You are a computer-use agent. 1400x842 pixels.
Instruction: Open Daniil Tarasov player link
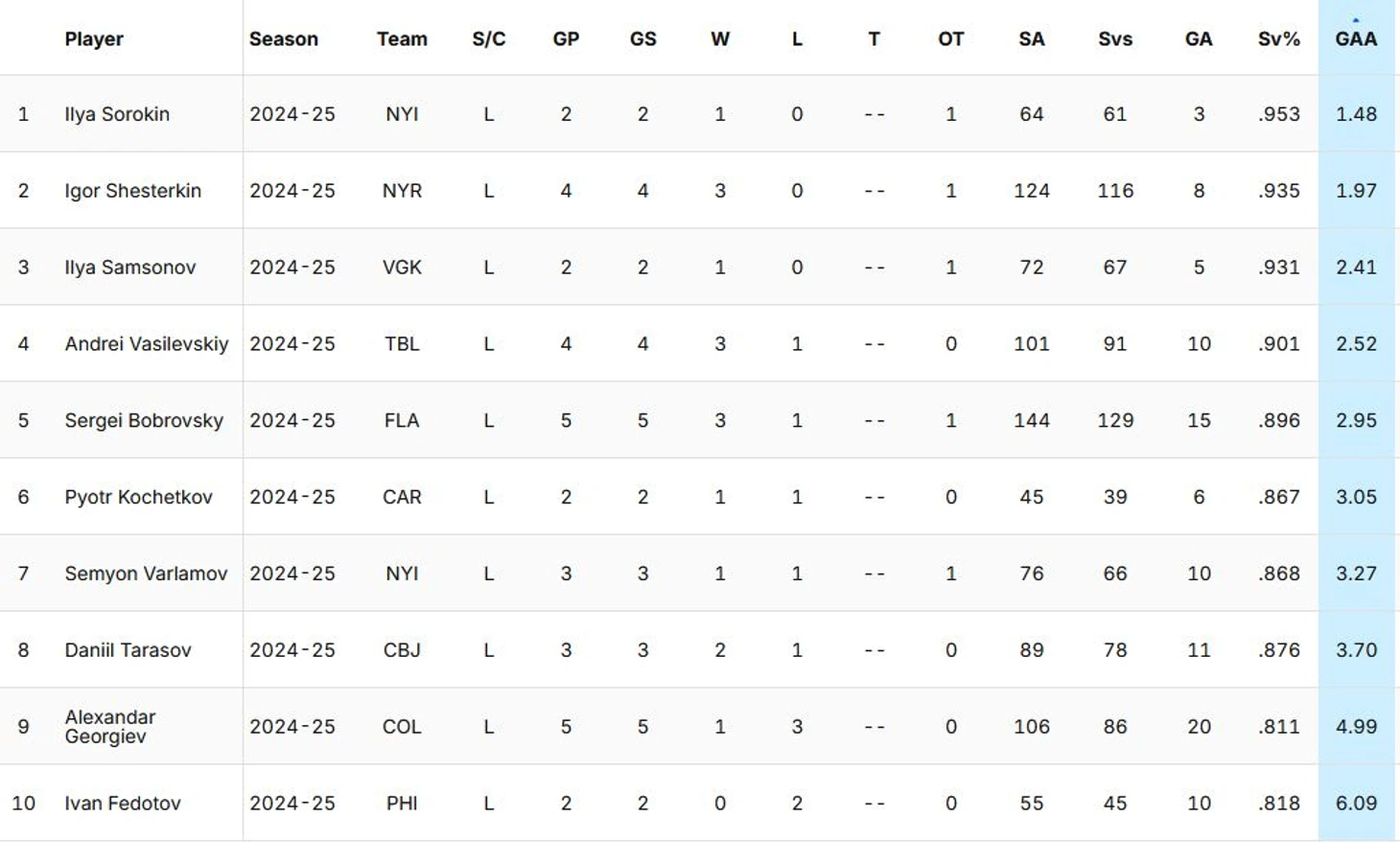pyautogui.click(x=128, y=650)
